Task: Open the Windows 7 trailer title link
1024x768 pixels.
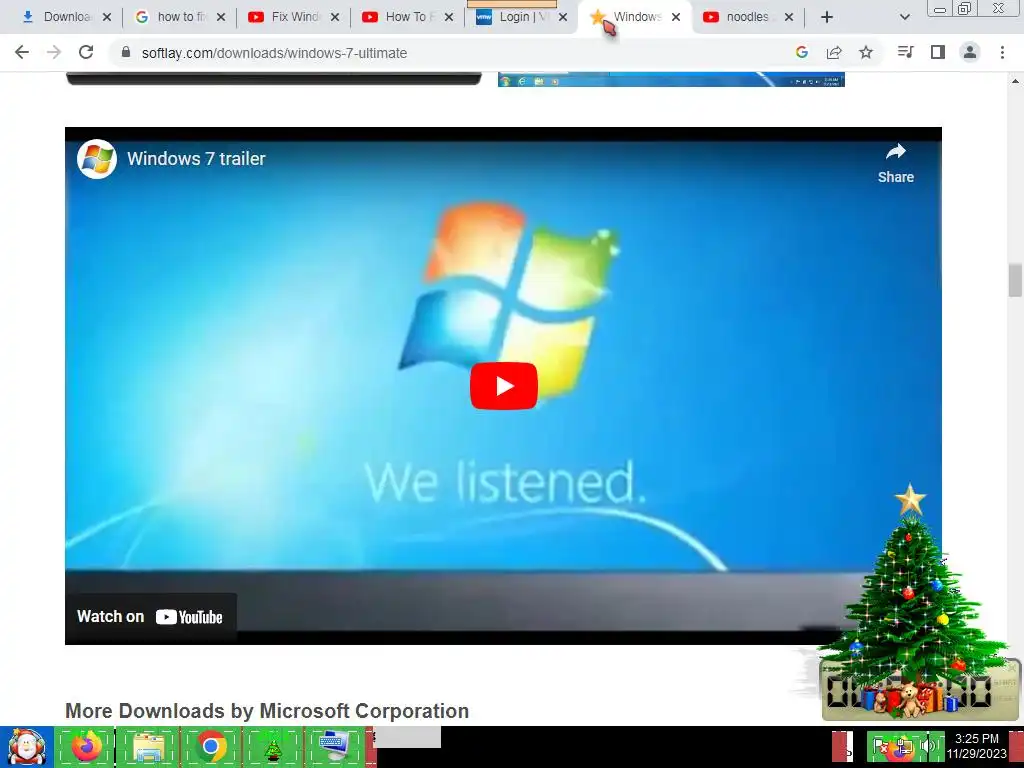Action: pyautogui.click(x=196, y=159)
